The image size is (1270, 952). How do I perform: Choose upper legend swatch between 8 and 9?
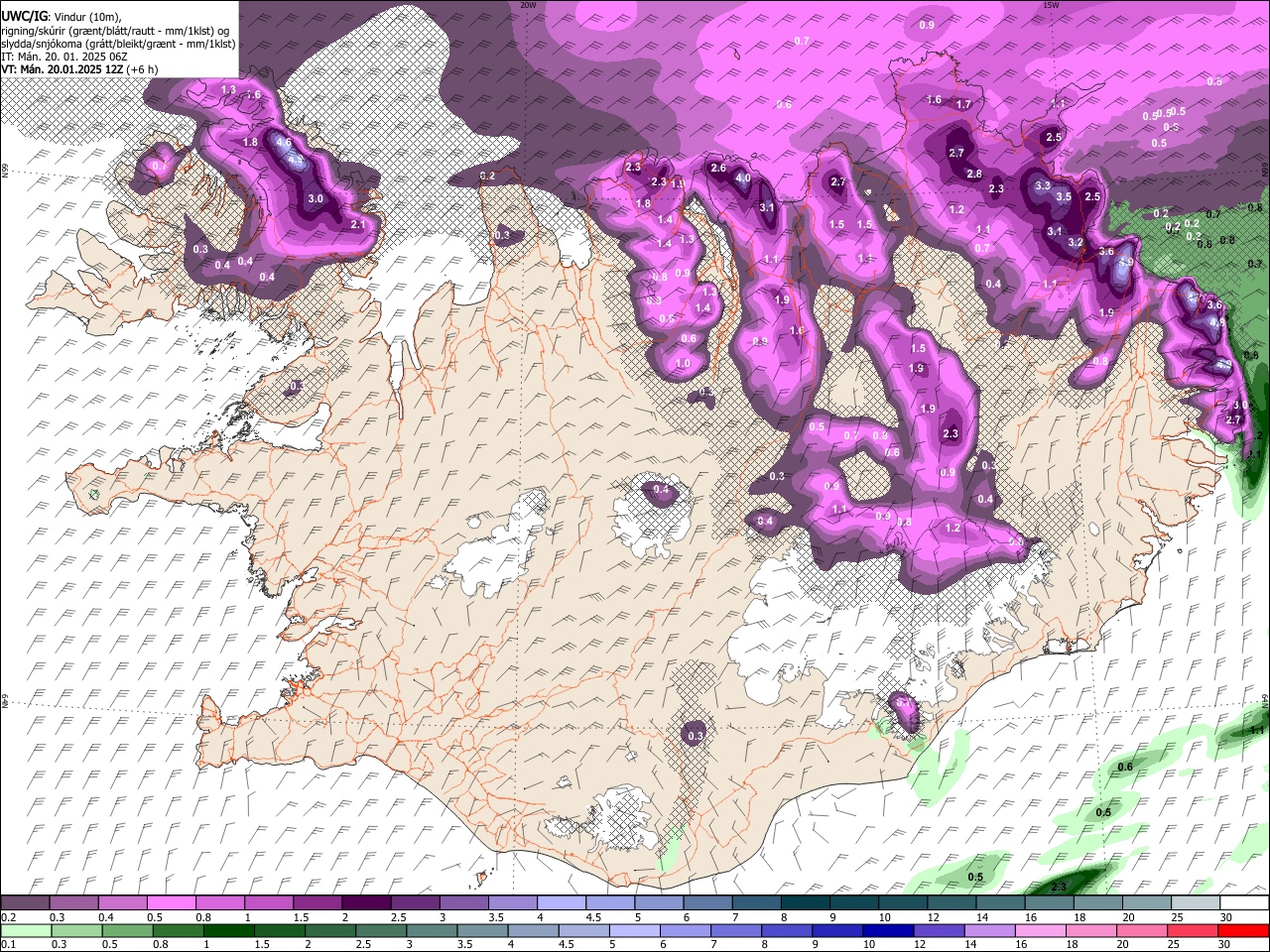806,903
